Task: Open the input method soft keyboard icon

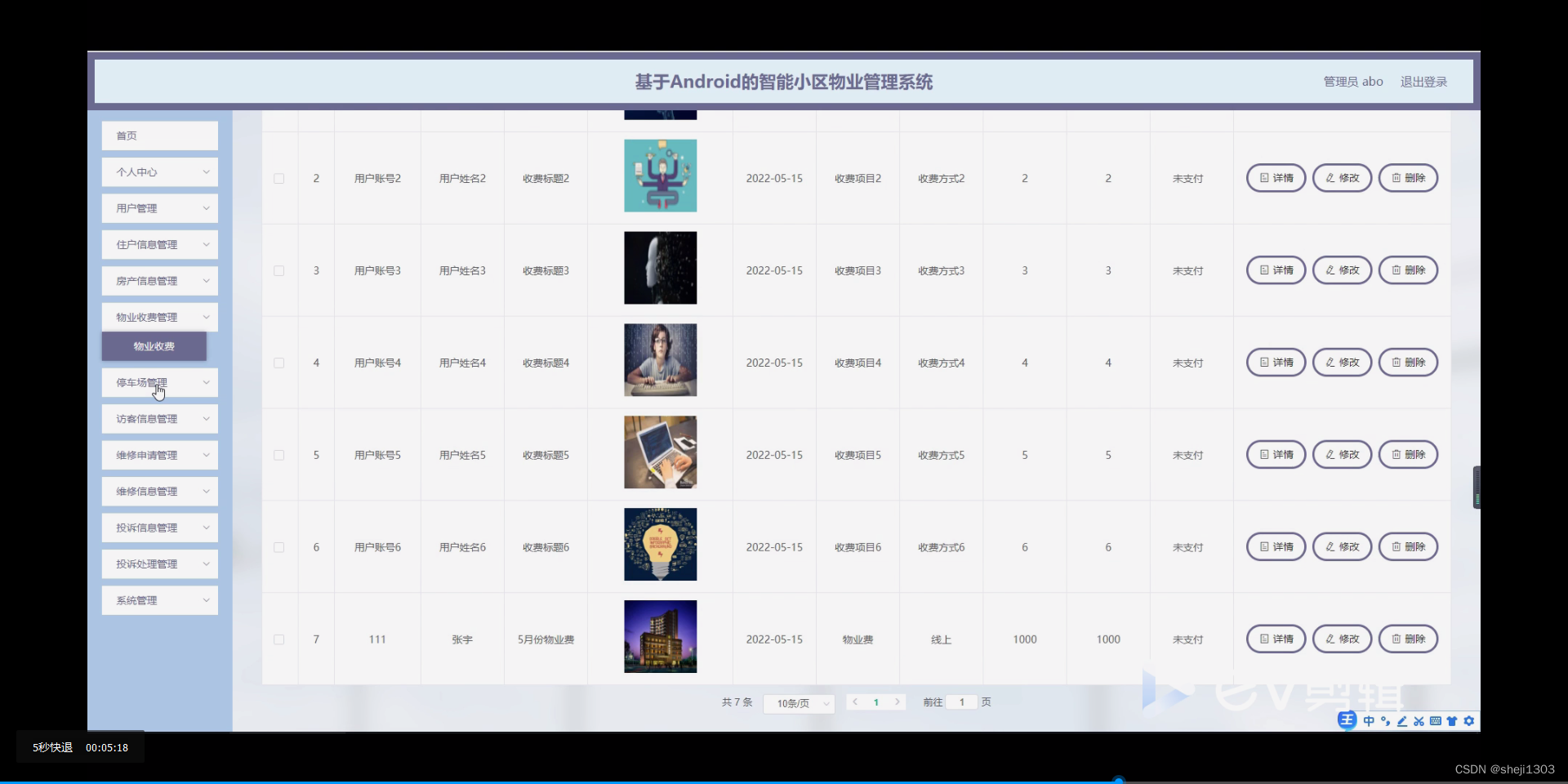Action: coord(1435,721)
